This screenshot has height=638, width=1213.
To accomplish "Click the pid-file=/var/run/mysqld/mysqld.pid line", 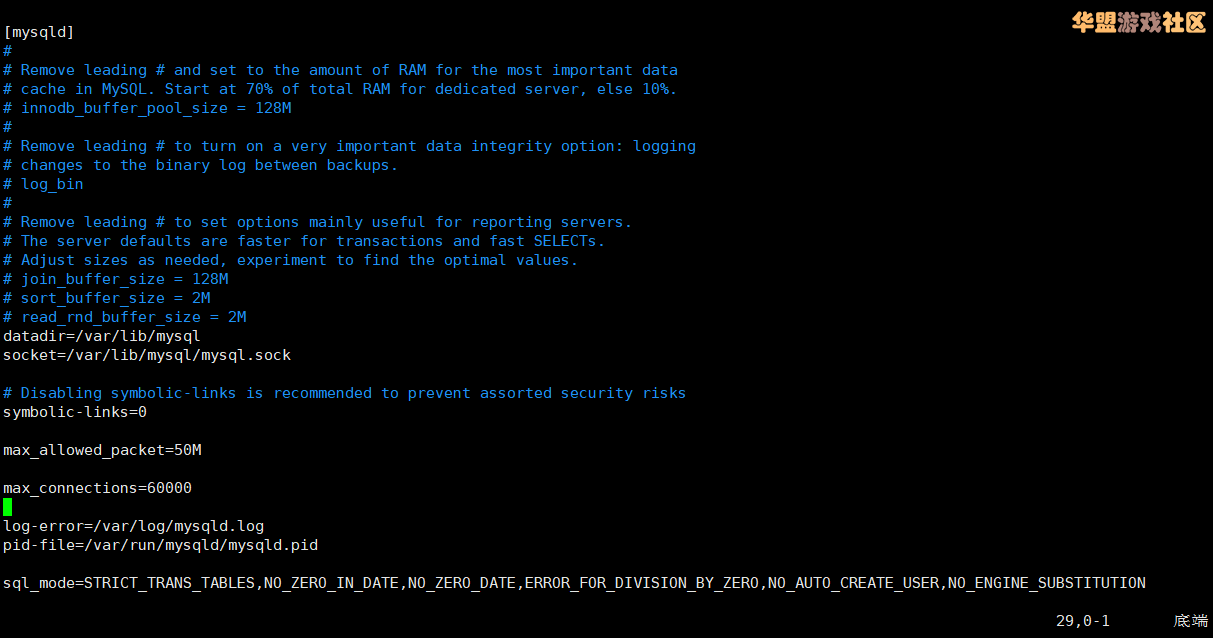I will pos(161,545).
